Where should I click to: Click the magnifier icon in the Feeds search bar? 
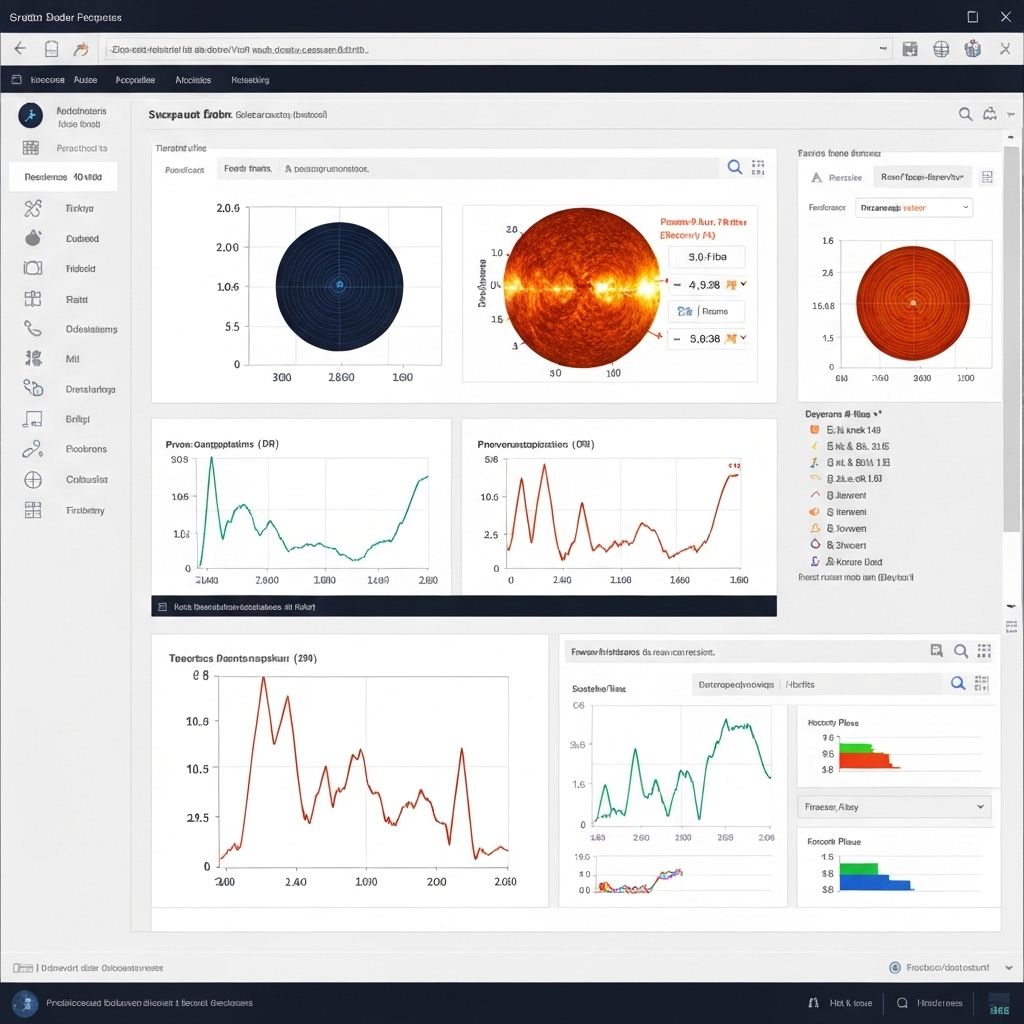734,168
